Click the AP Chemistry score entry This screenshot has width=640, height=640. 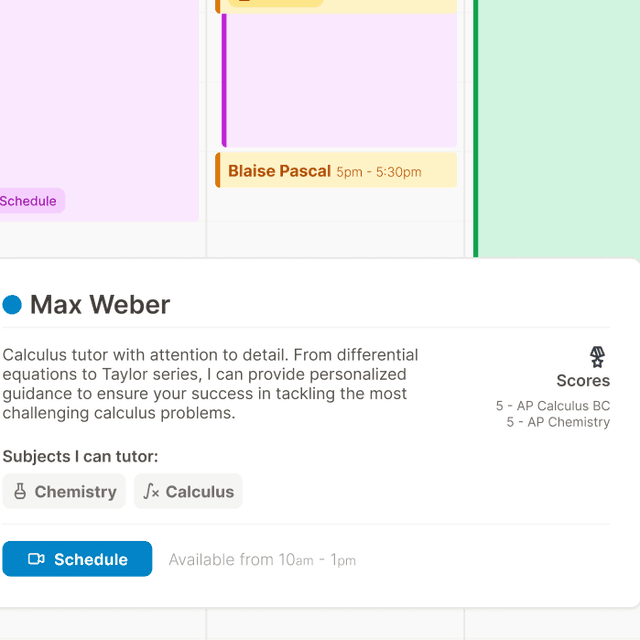coord(558,422)
